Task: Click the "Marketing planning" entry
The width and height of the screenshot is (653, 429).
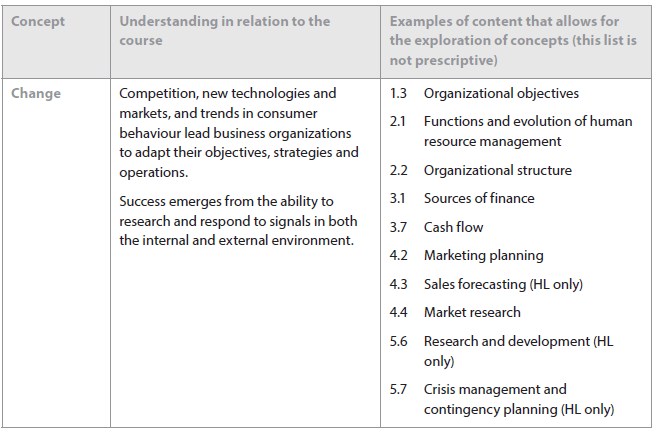Action: click(483, 256)
